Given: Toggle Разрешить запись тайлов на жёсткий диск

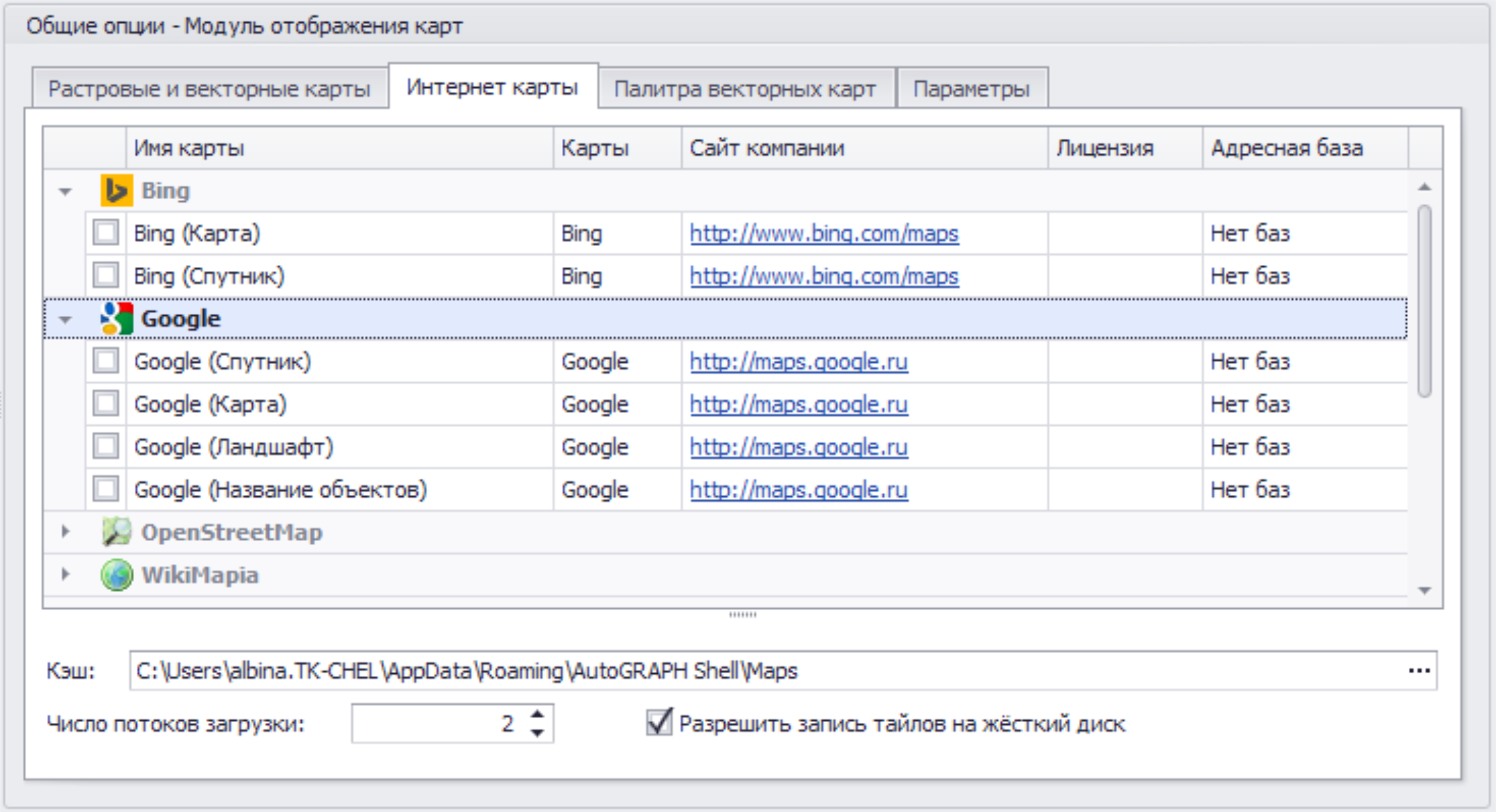Looking at the screenshot, I should (x=659, y=723).
